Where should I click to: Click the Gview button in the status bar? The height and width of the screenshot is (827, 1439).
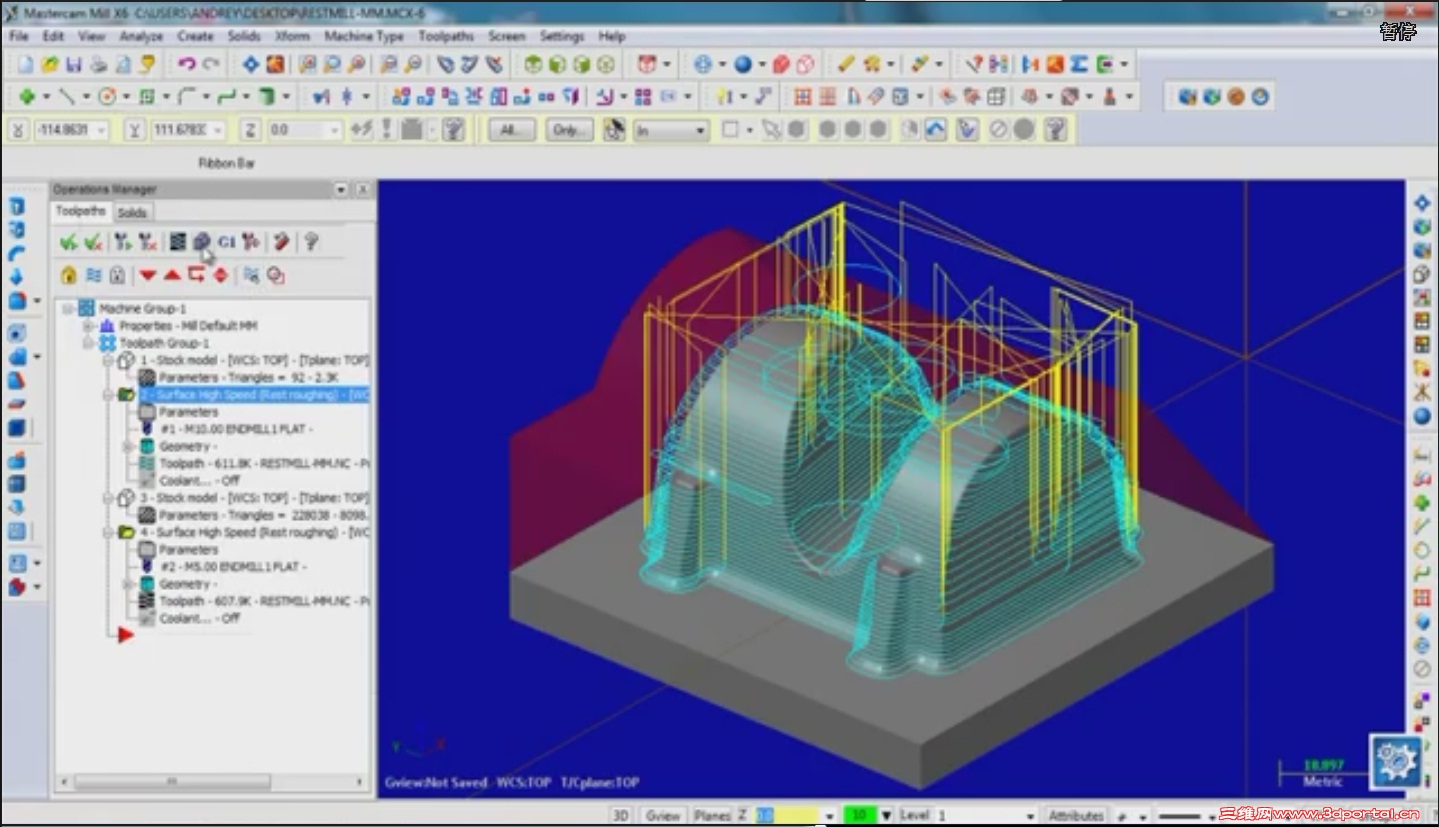[663, 815]
